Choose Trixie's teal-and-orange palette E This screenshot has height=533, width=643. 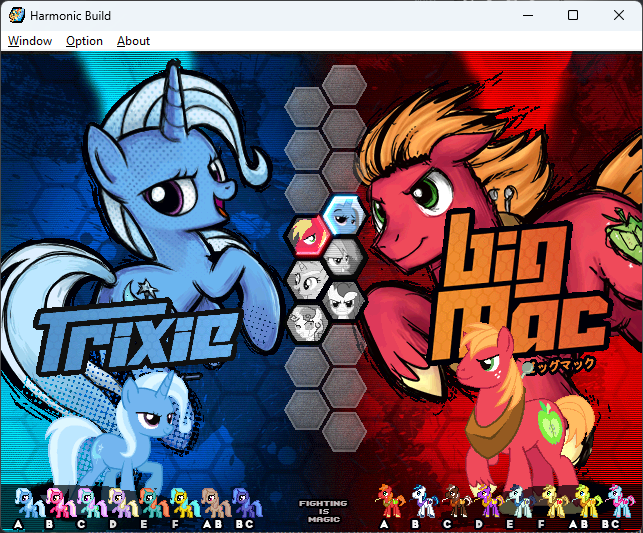pos(154,502)
